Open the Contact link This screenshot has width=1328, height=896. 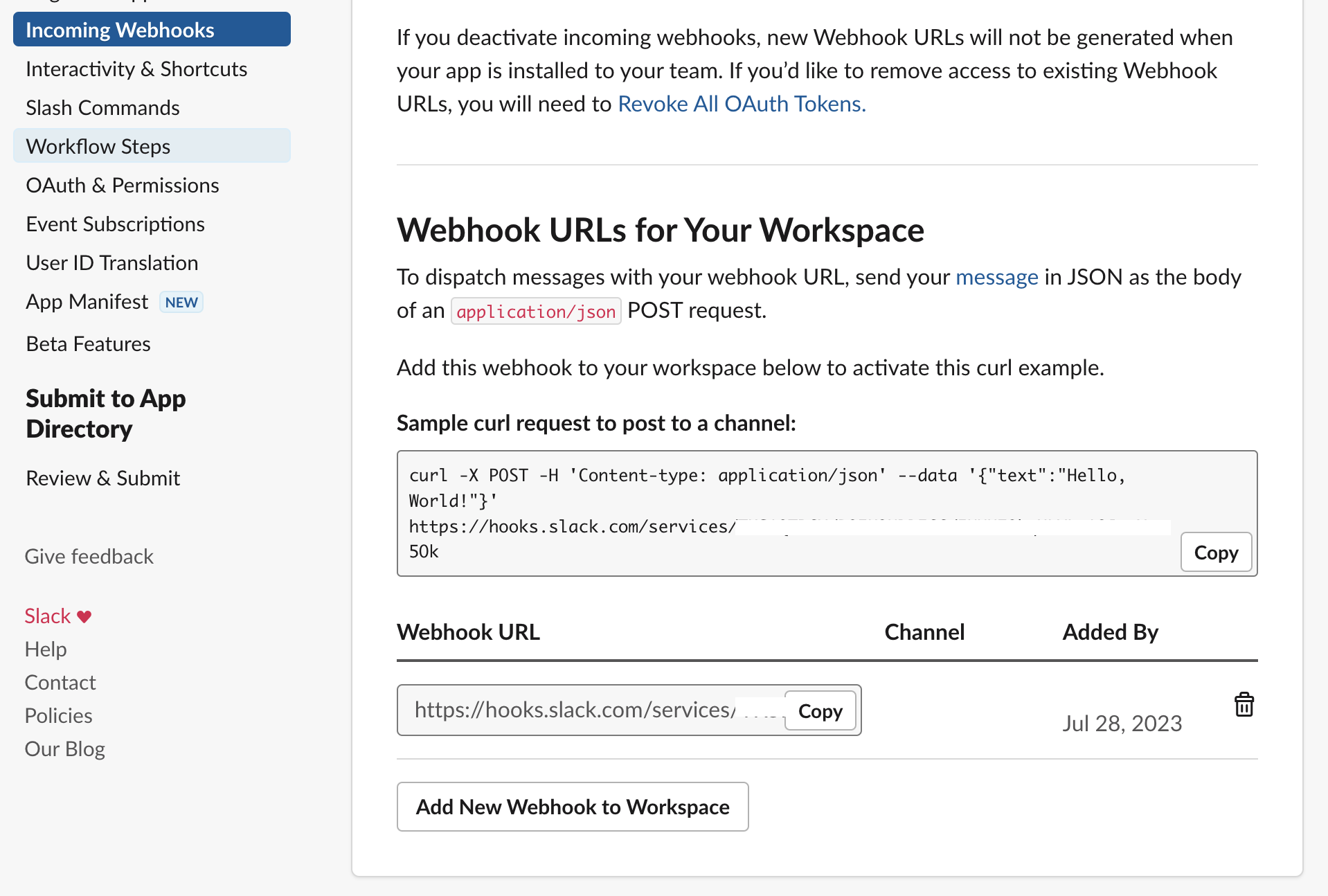point(60,683)
